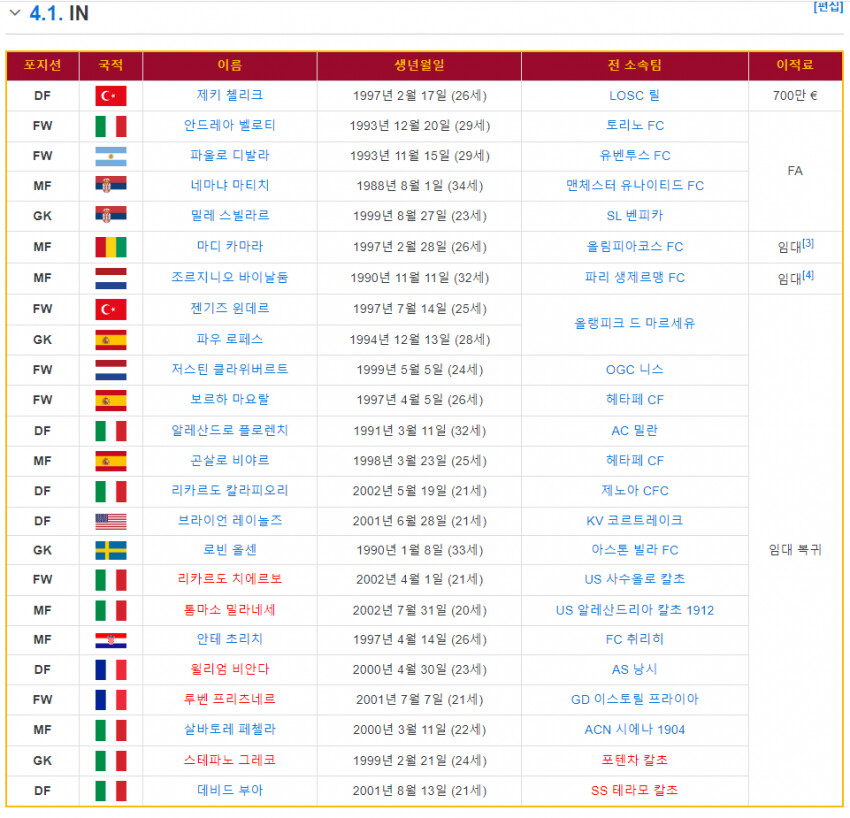Click the birthdate 1993년 11월 15일 (29세)

(x=420, y=156)
